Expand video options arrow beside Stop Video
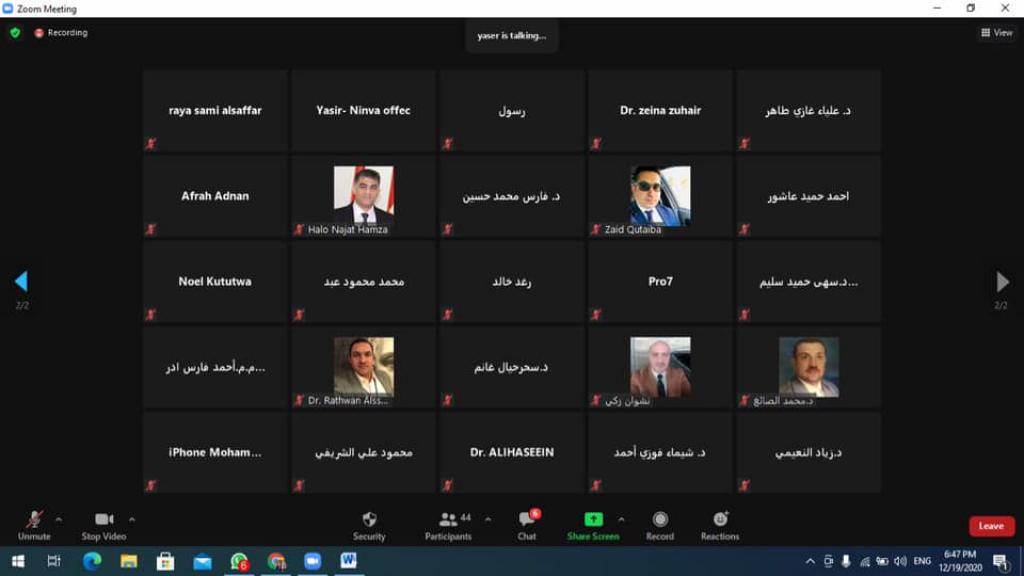1024x576 pixels. click(x=132, y=519)
